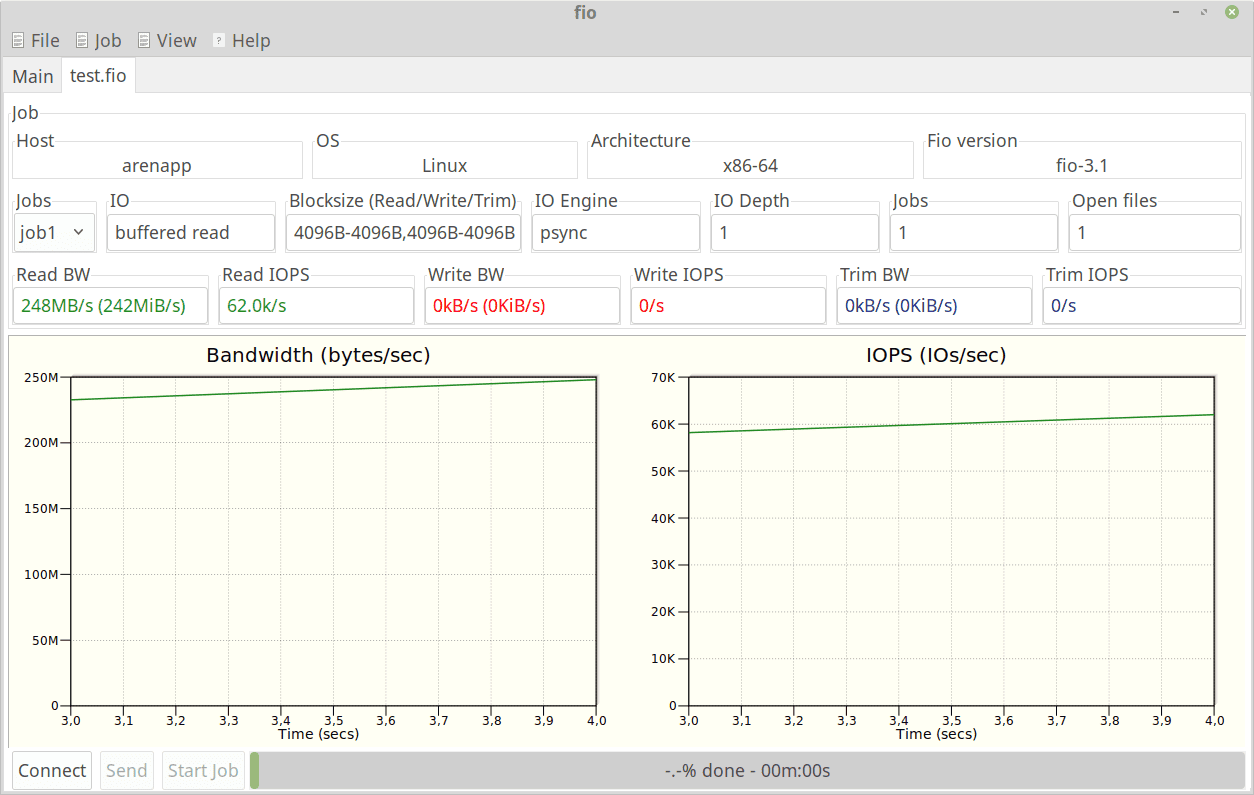Image resolution: width=1254 pixels, height=795 pixels.
Task: Expand the job1 Jobs dropdown
Action: tap(55, 233)
